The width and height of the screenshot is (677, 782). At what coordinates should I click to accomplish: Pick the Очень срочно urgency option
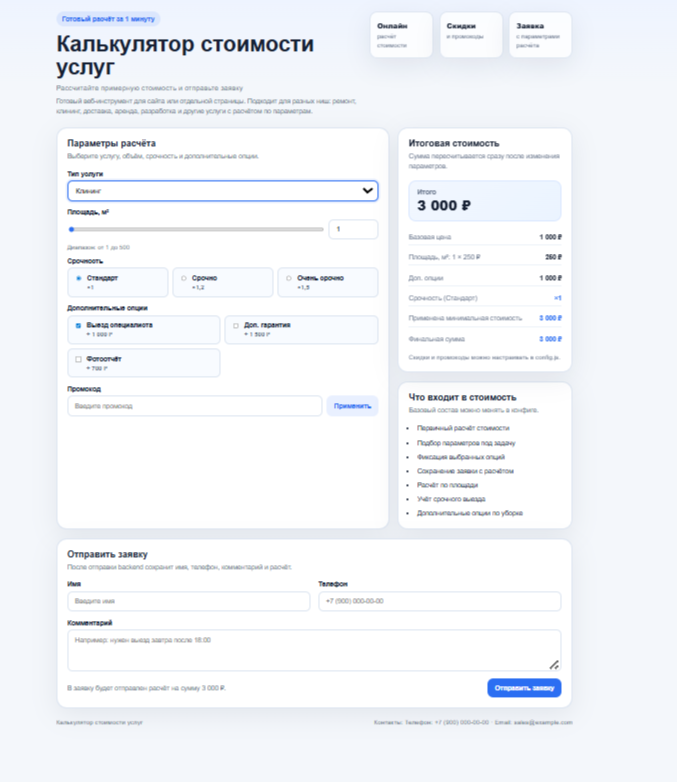click(x=289, y=278)
